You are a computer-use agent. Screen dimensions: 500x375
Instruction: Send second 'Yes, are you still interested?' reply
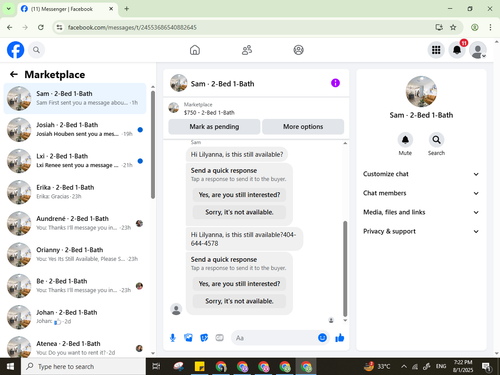pyautogui.click(x=239, y=284)
